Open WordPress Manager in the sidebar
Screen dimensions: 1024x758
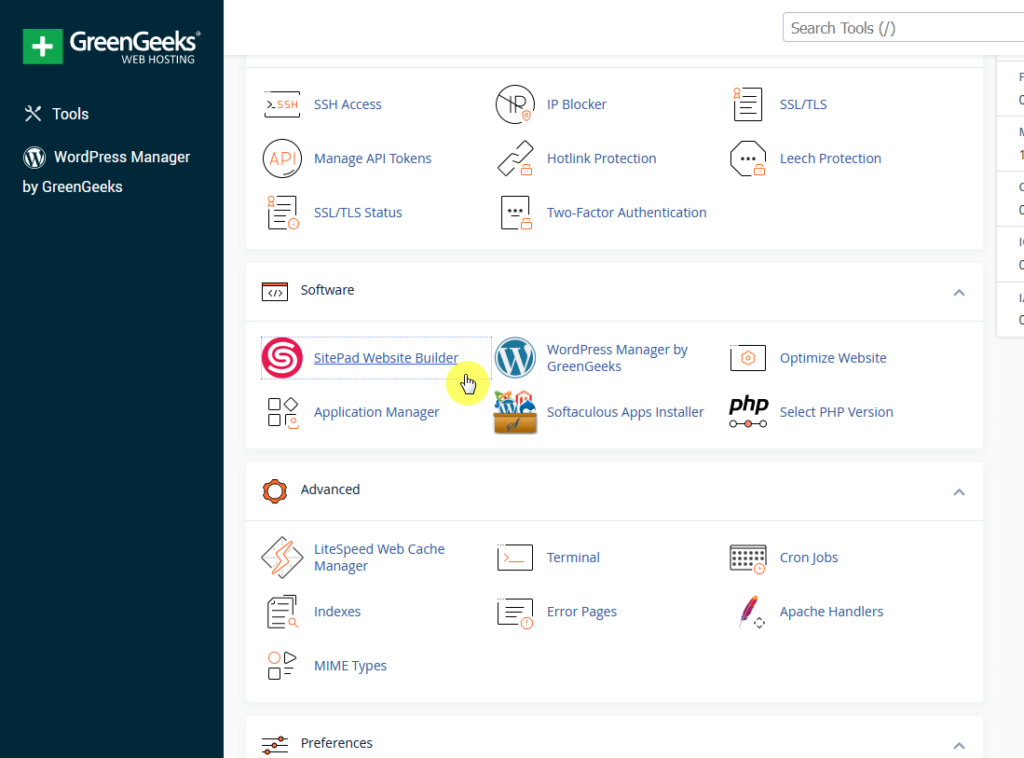point(106,172)
